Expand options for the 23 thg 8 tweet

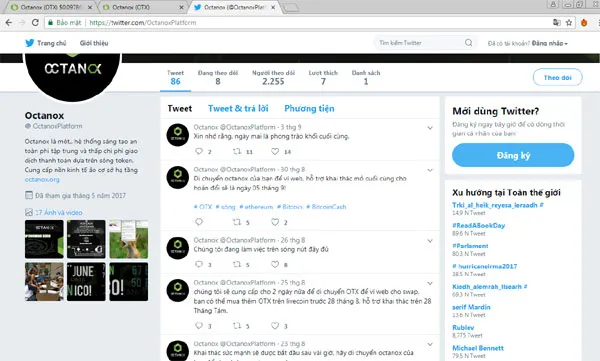click(x=430, y=345)
